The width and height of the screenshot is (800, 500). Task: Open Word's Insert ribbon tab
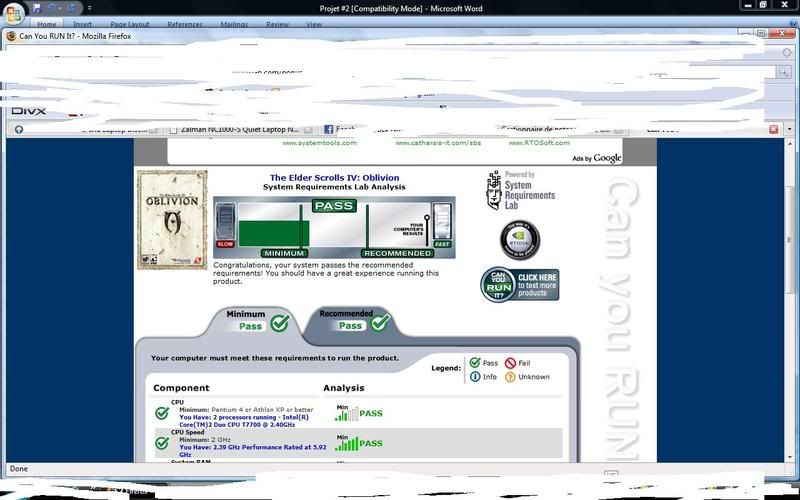[82, 24]
